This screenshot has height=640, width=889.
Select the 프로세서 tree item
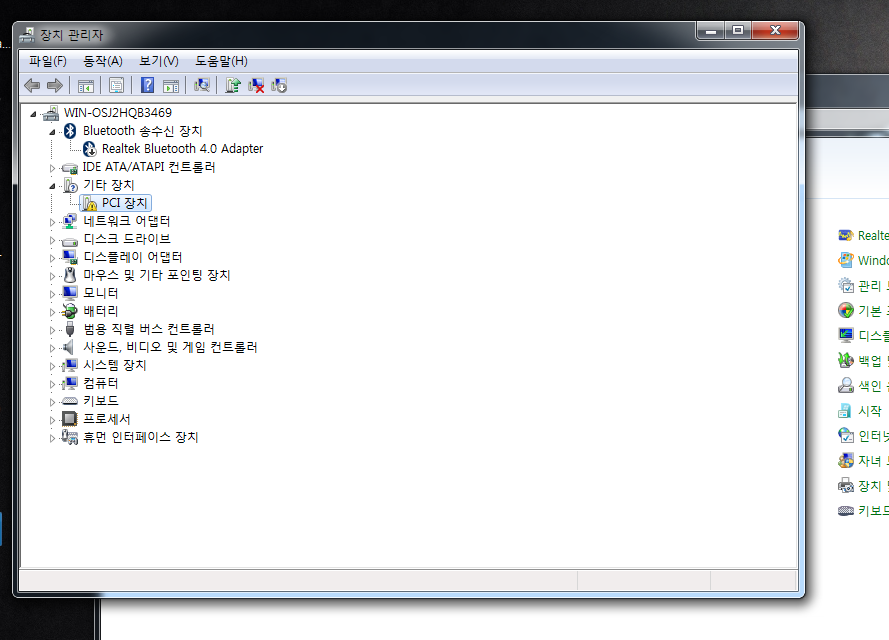click(x=107, y=419)
